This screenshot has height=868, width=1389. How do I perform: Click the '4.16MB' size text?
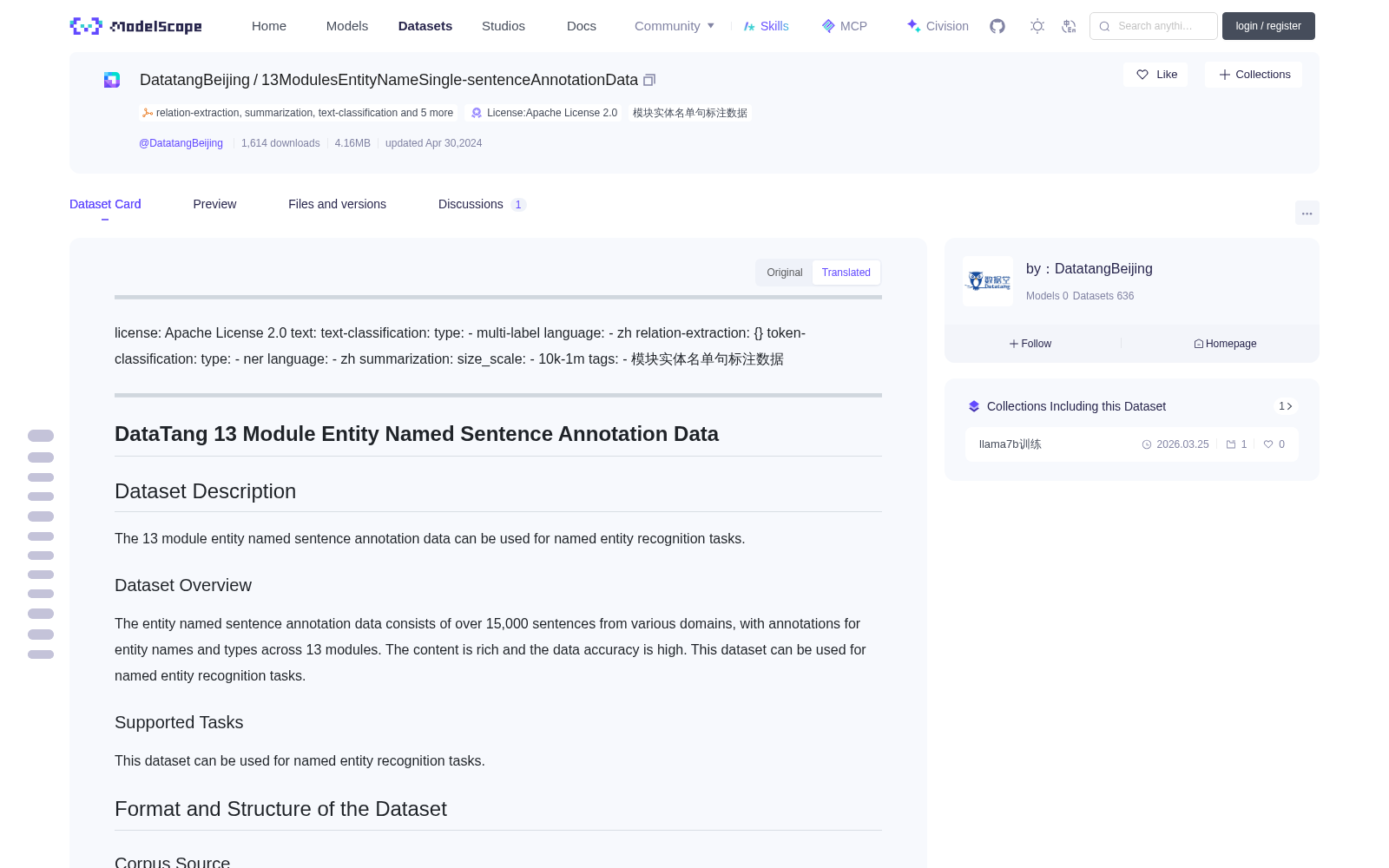(x=352, y=143)
